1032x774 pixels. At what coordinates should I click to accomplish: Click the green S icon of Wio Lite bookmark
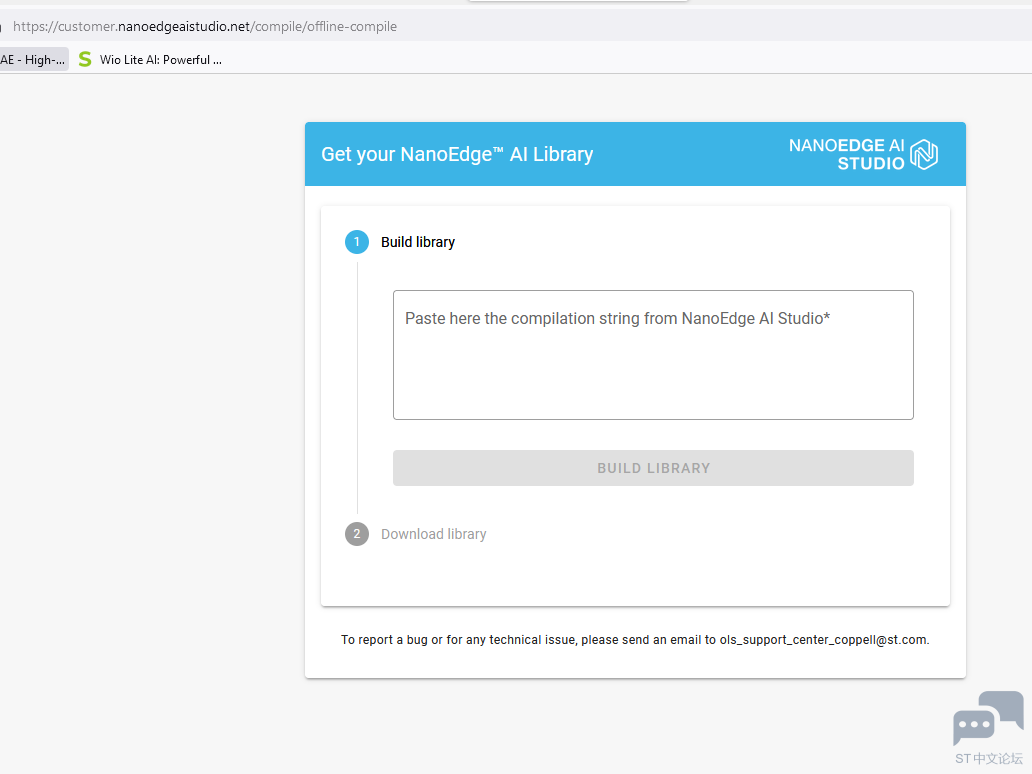[x=85, y=59]
